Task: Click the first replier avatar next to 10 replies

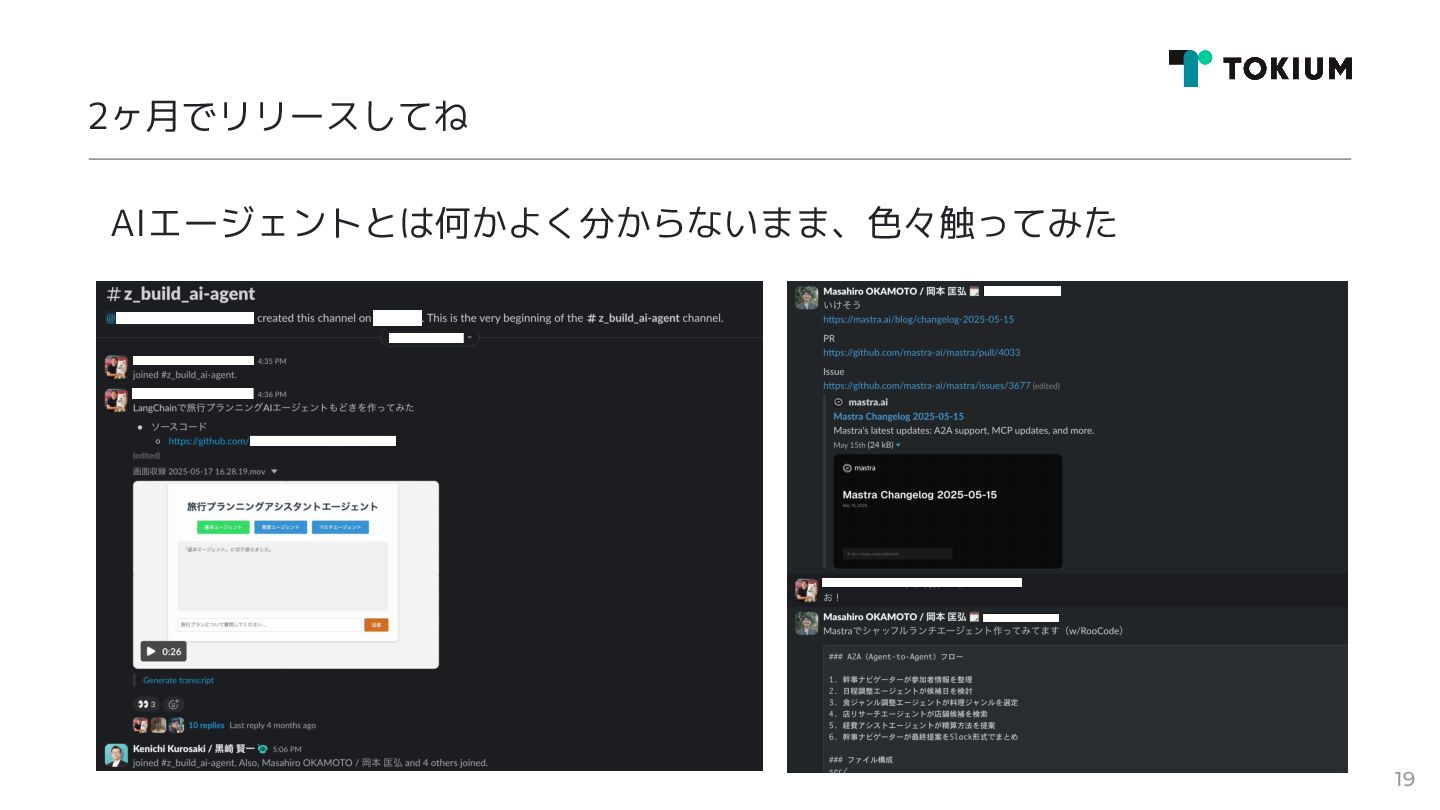Action: [x=140, y=725]
